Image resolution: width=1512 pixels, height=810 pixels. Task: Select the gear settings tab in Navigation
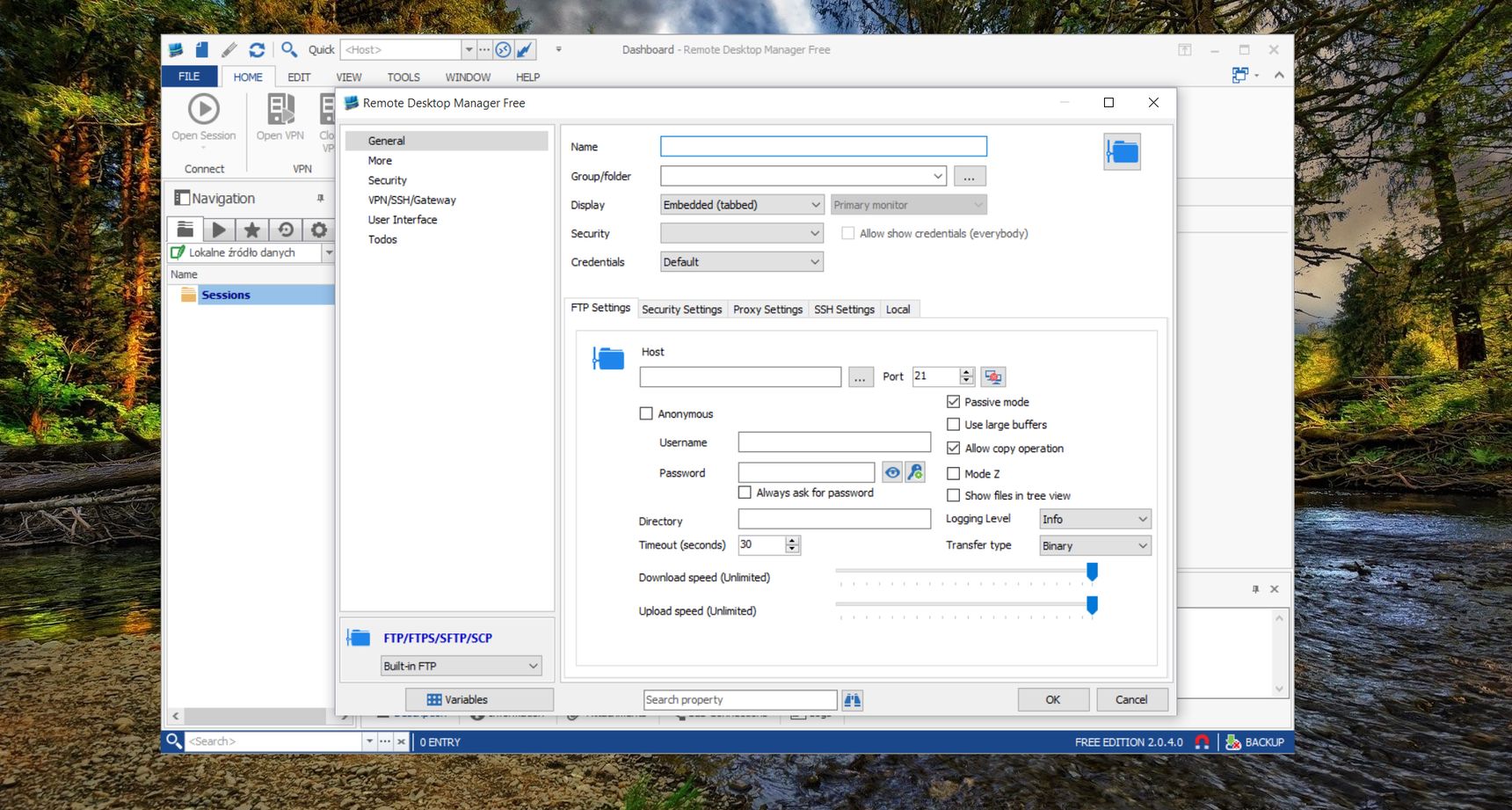point(319,230)
